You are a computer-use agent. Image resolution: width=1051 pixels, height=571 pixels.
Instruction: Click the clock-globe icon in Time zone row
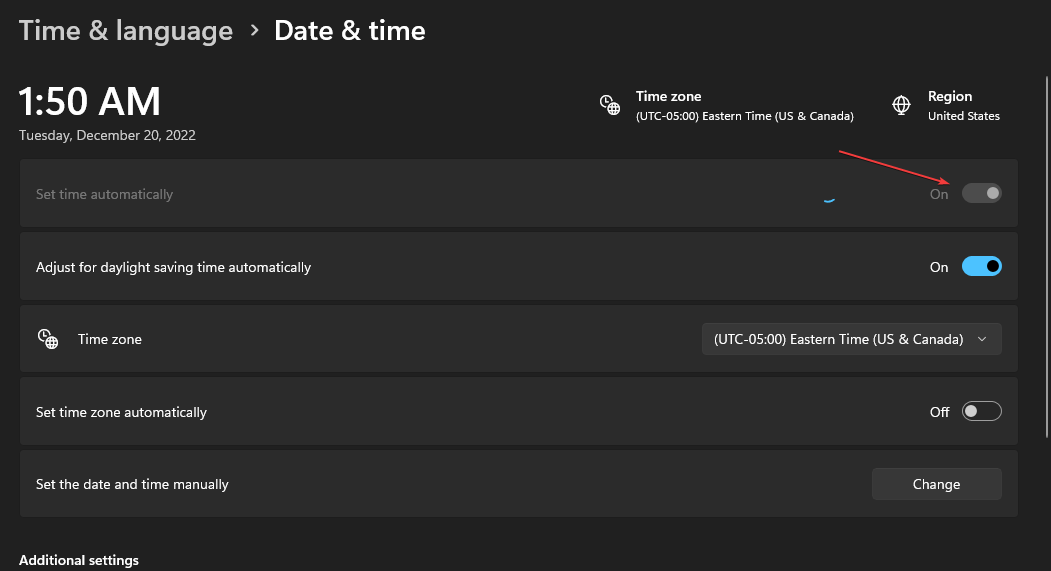click(x=48, y=339)
